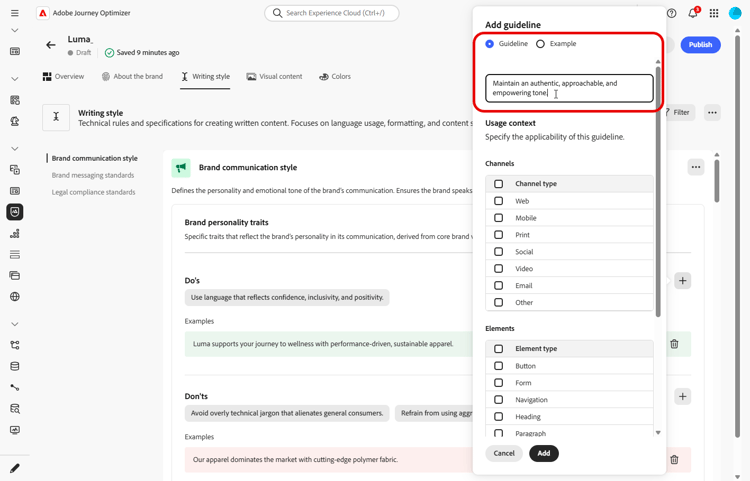Open the Help question mark icon
750x481 pixels.
(x=672, y=13)
